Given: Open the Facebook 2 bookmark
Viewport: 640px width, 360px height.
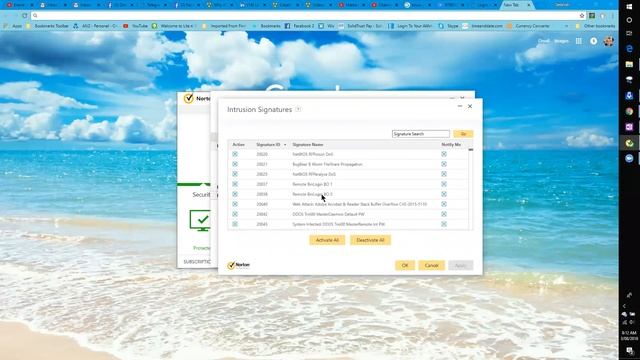Looking at the screenshot, I should [300, 26].
